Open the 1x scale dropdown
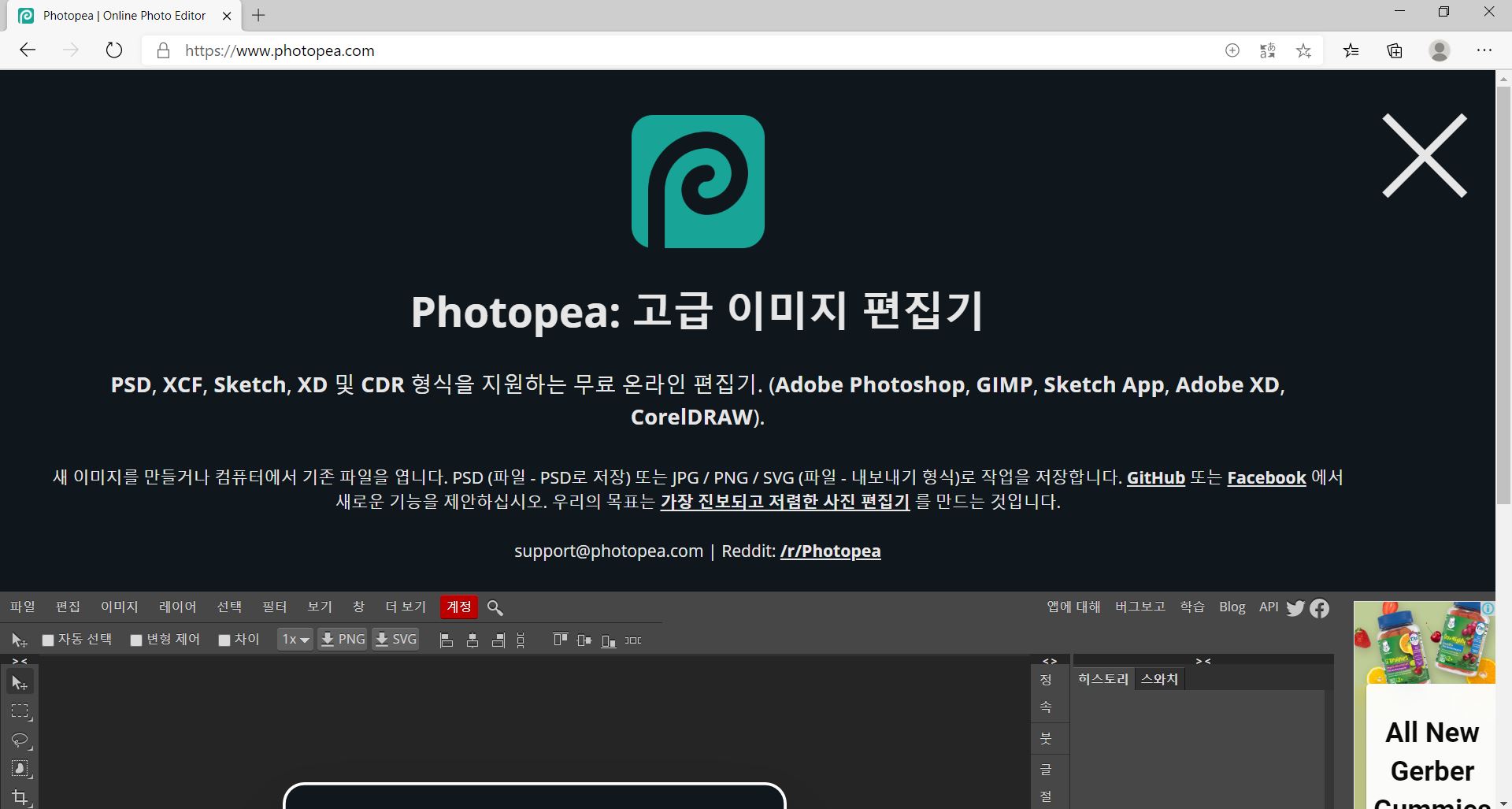The height and width of the screenshot is (809, 1512). point(295,640)
